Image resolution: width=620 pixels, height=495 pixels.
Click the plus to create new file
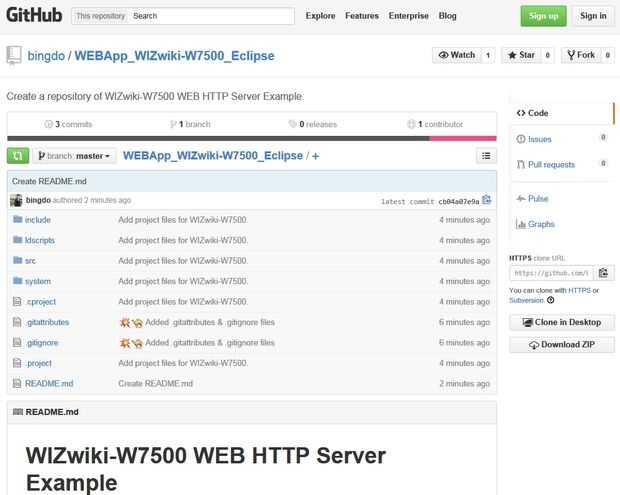pyautogui.click(x=316, y=156)
